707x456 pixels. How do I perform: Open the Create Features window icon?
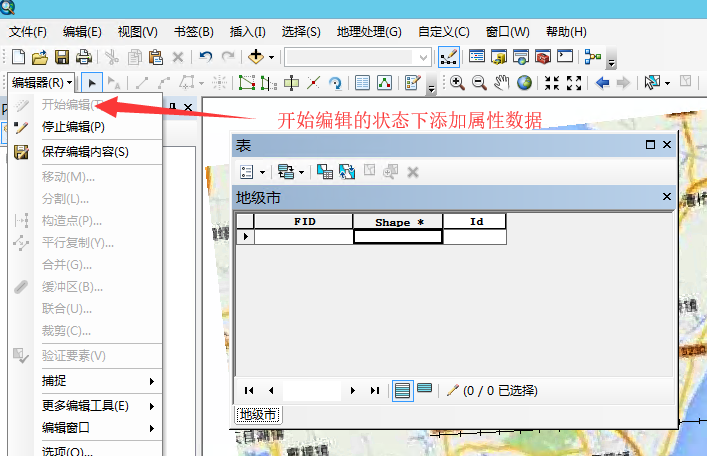[x=413, y=83]
